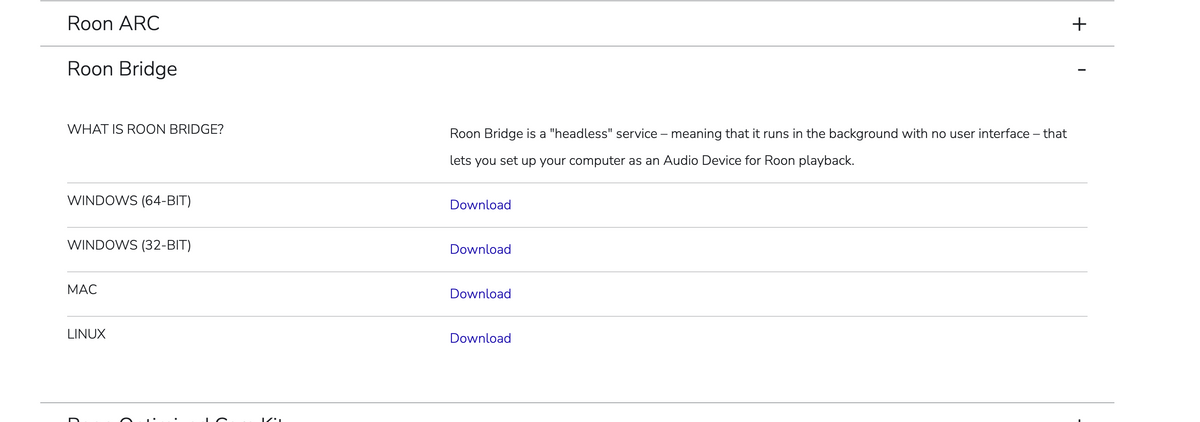Viewport: 1200px width, 422px height.
Task: Click the LINUX row label
Action: pyautogui.click(x=86, y=334)
